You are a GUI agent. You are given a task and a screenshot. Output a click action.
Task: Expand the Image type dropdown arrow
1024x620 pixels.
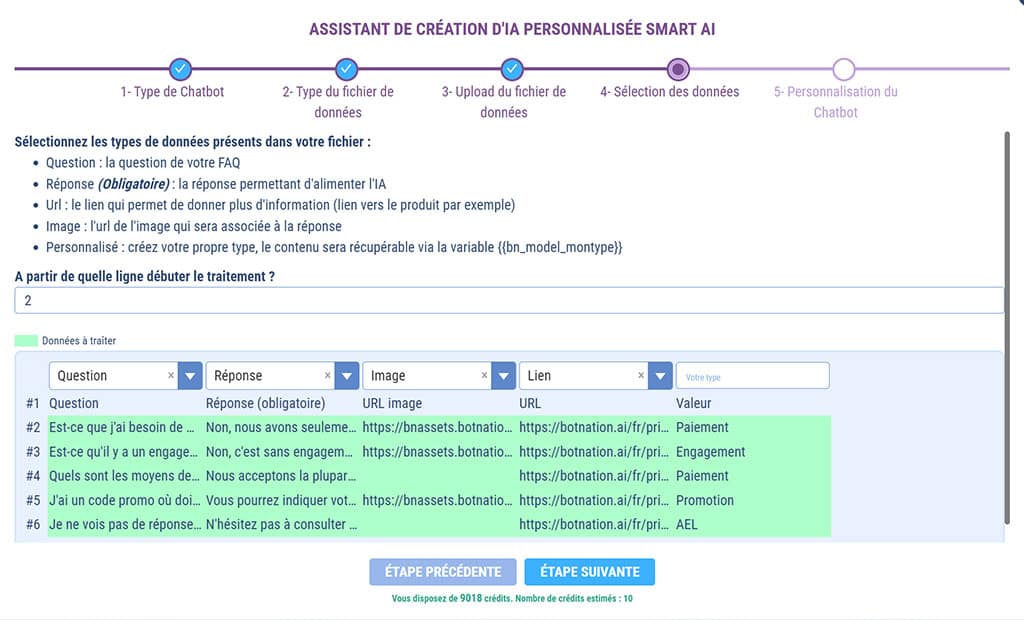pyautogui.click(x=504, y=376)
